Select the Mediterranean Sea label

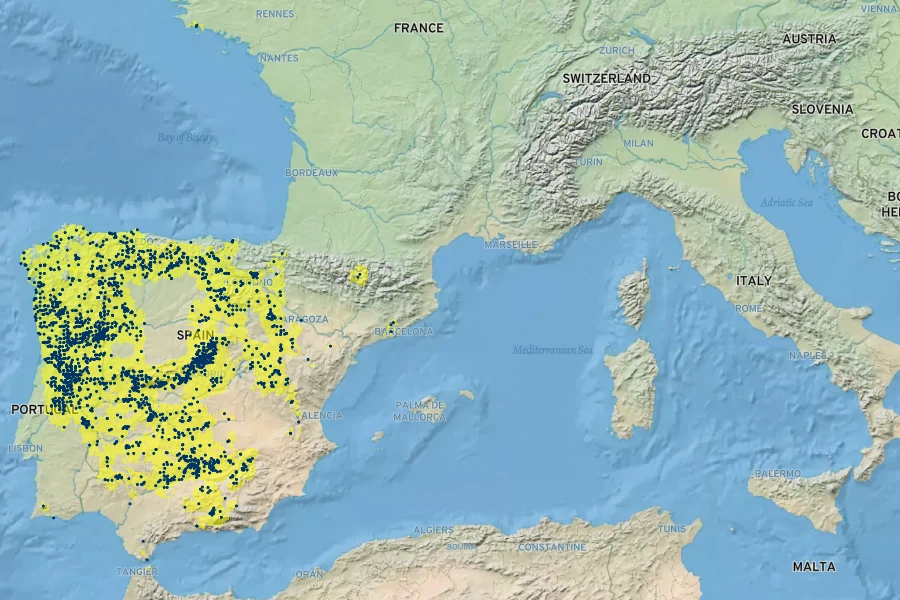pos(553,350)
